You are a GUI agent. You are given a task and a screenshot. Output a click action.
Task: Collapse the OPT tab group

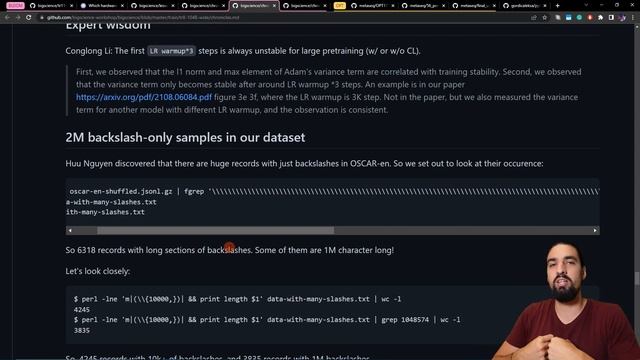coord(340,6)
